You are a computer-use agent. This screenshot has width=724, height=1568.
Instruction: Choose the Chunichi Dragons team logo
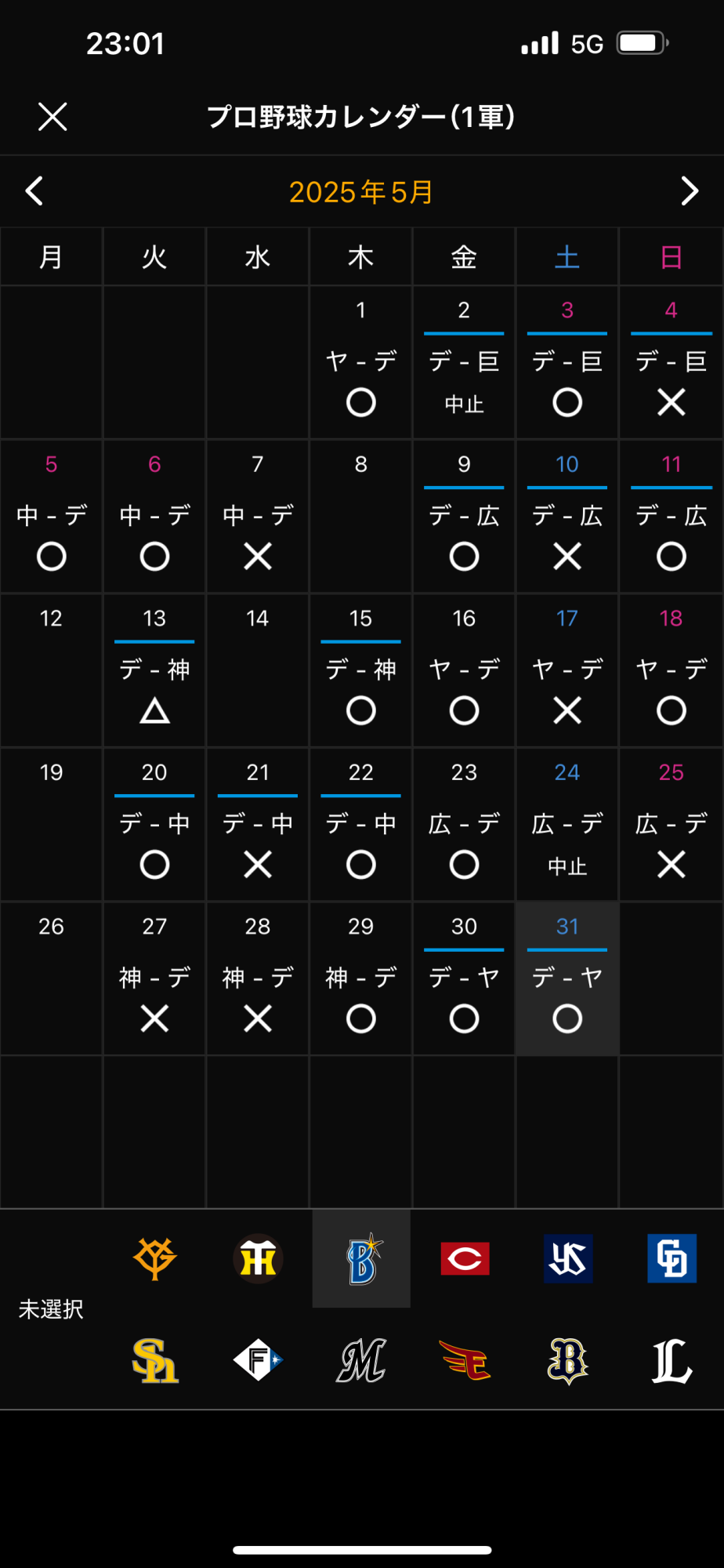point(672,1258)
